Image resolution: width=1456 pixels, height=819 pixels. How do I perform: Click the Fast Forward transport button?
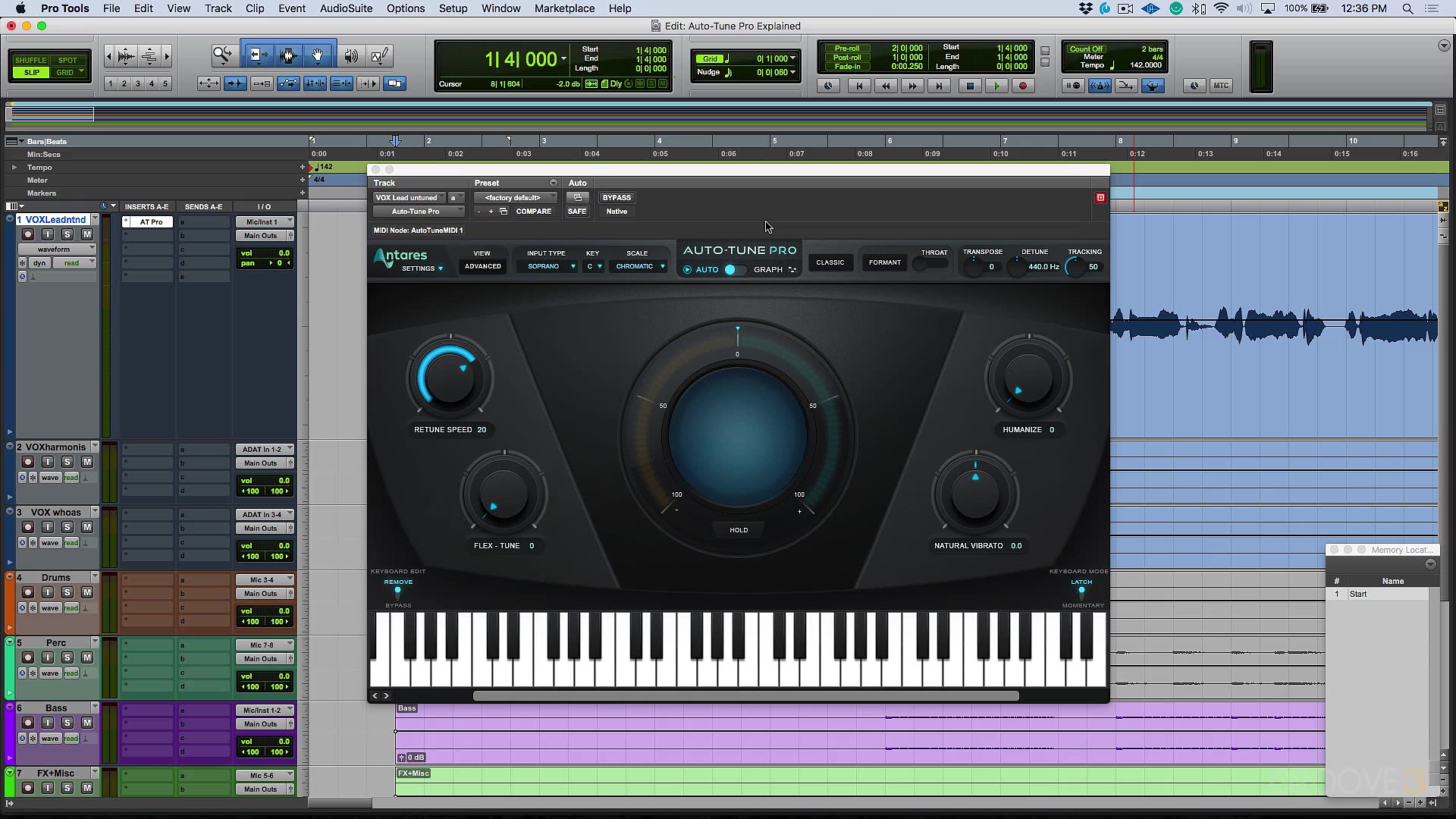tap(913, 86)
